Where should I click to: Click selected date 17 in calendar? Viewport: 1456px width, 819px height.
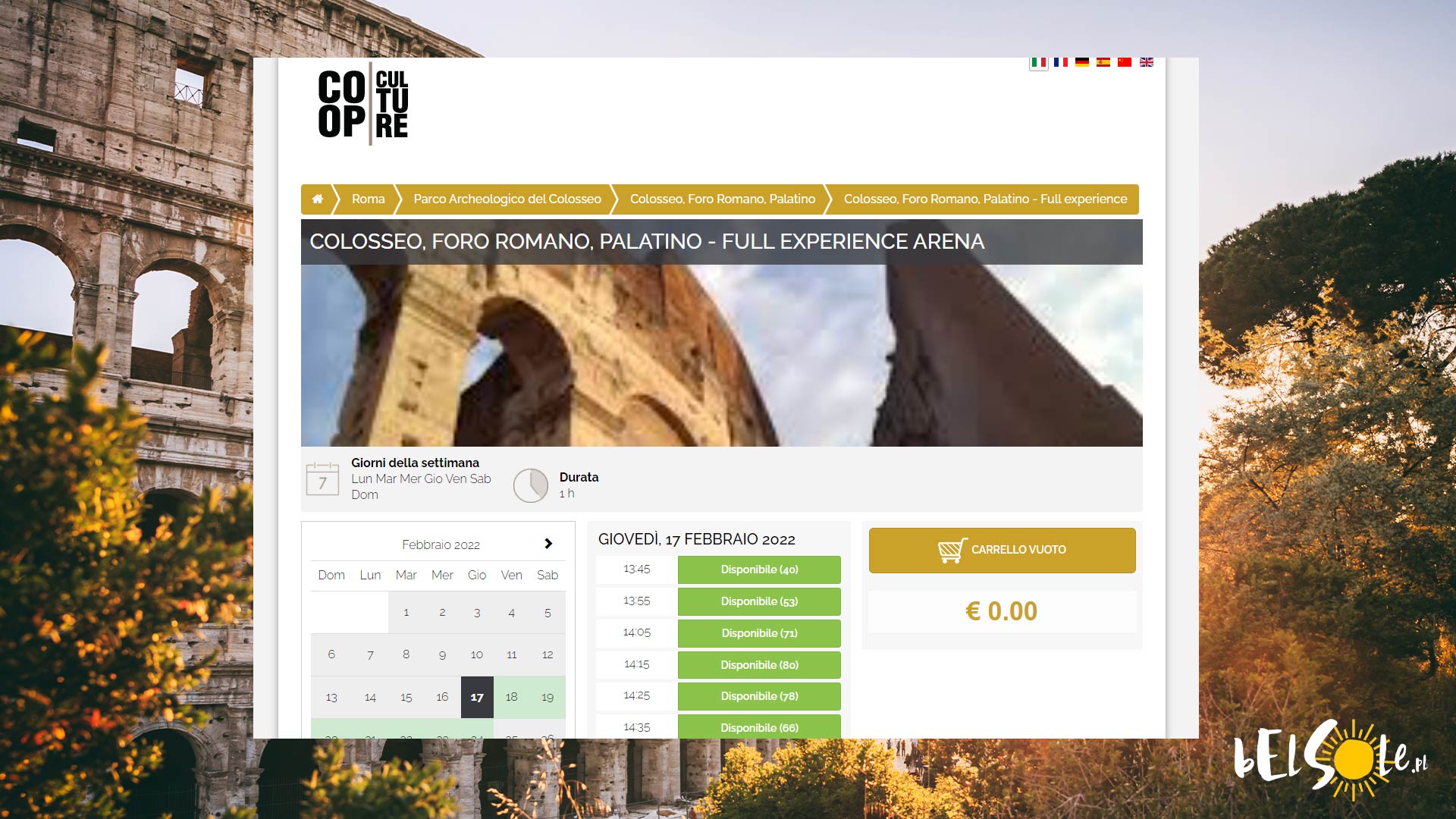coord(477,697)
